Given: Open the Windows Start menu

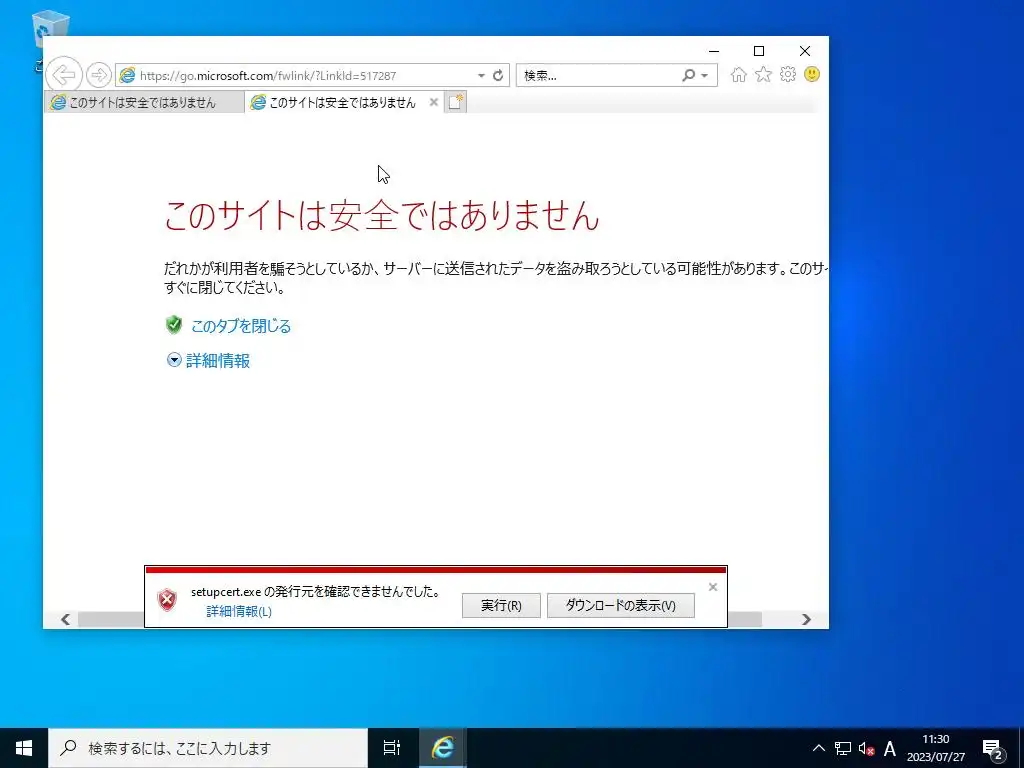Looking at the screenshot, I should [x=24, y=748].
